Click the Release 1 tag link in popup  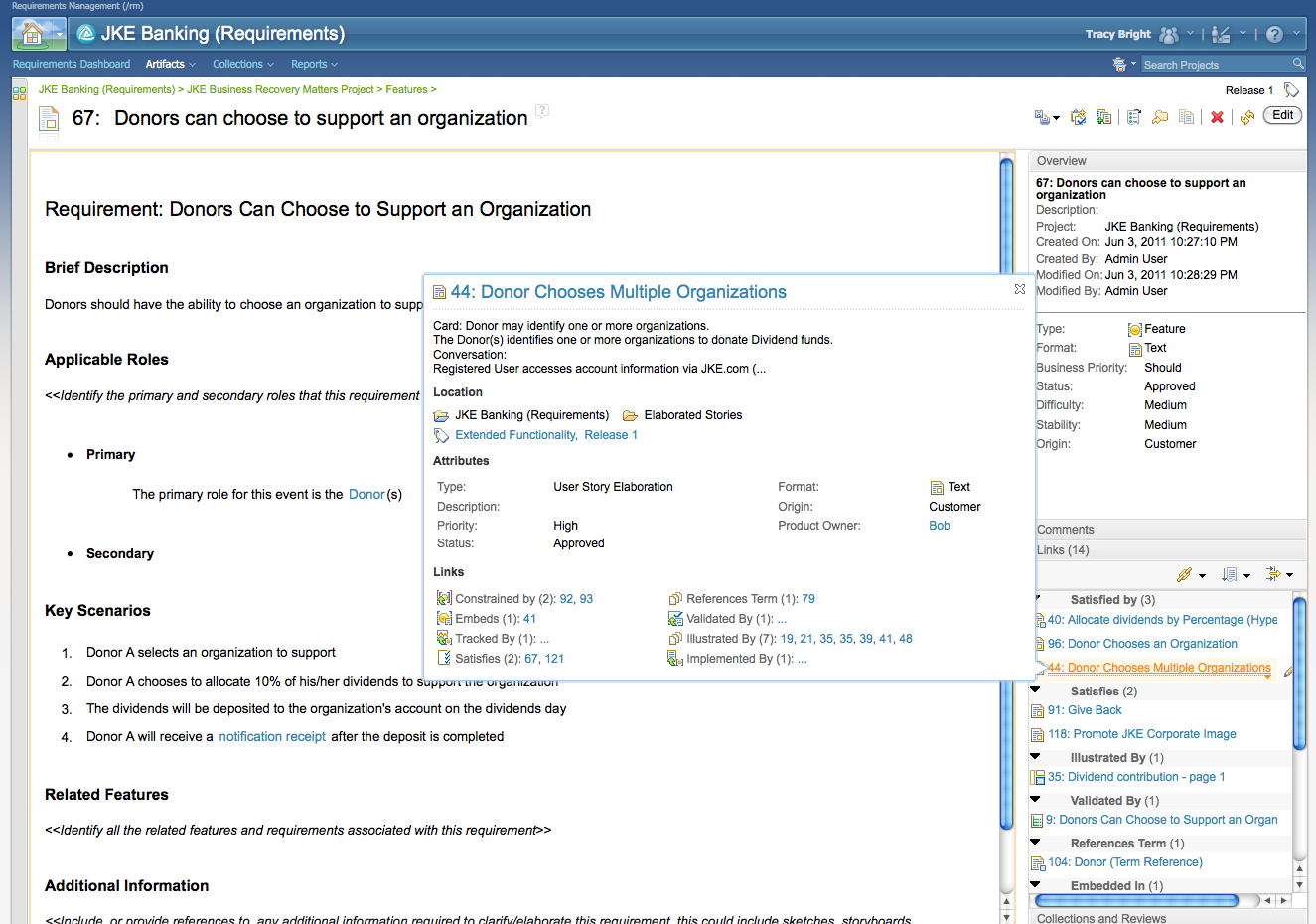(x=611, y=435)
